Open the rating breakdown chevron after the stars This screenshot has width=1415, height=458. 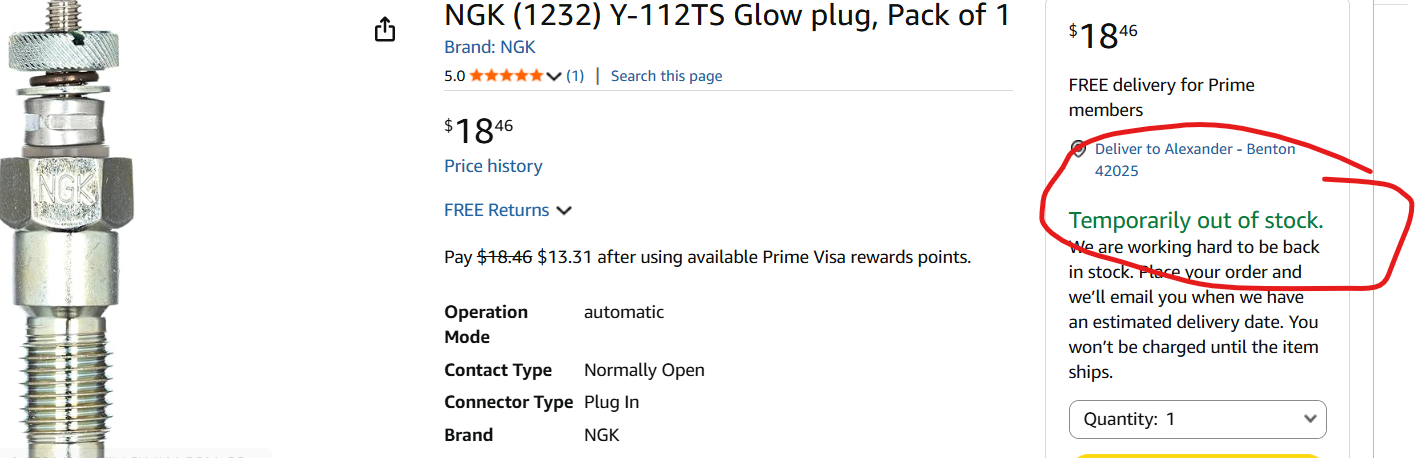pyautogui.click(x=554, y=77)
